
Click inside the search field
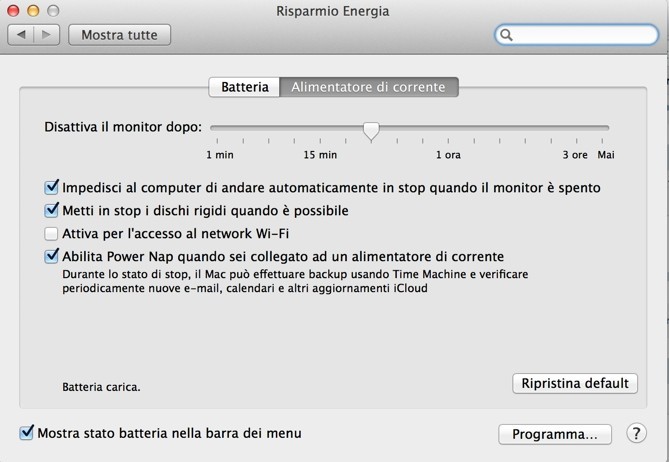pyautogui.click(x=580, y=35)
